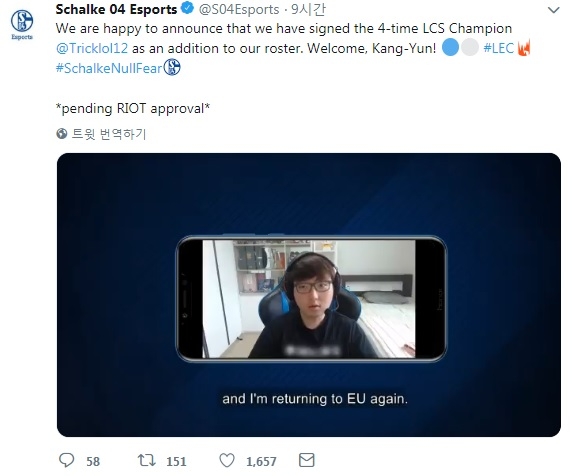This screenshot has height=476, width=572.
Task: Click the blue verified badge
Action: tap(188, 8)
